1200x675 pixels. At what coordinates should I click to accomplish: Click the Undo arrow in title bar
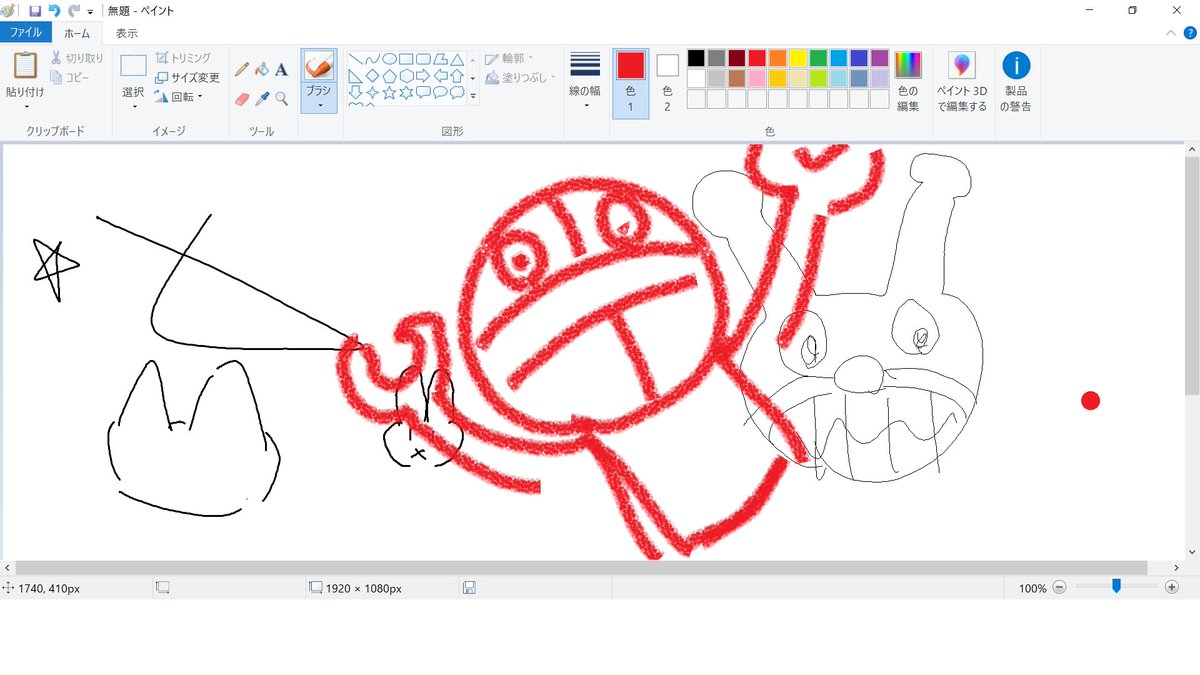click(x=54, y=10)
